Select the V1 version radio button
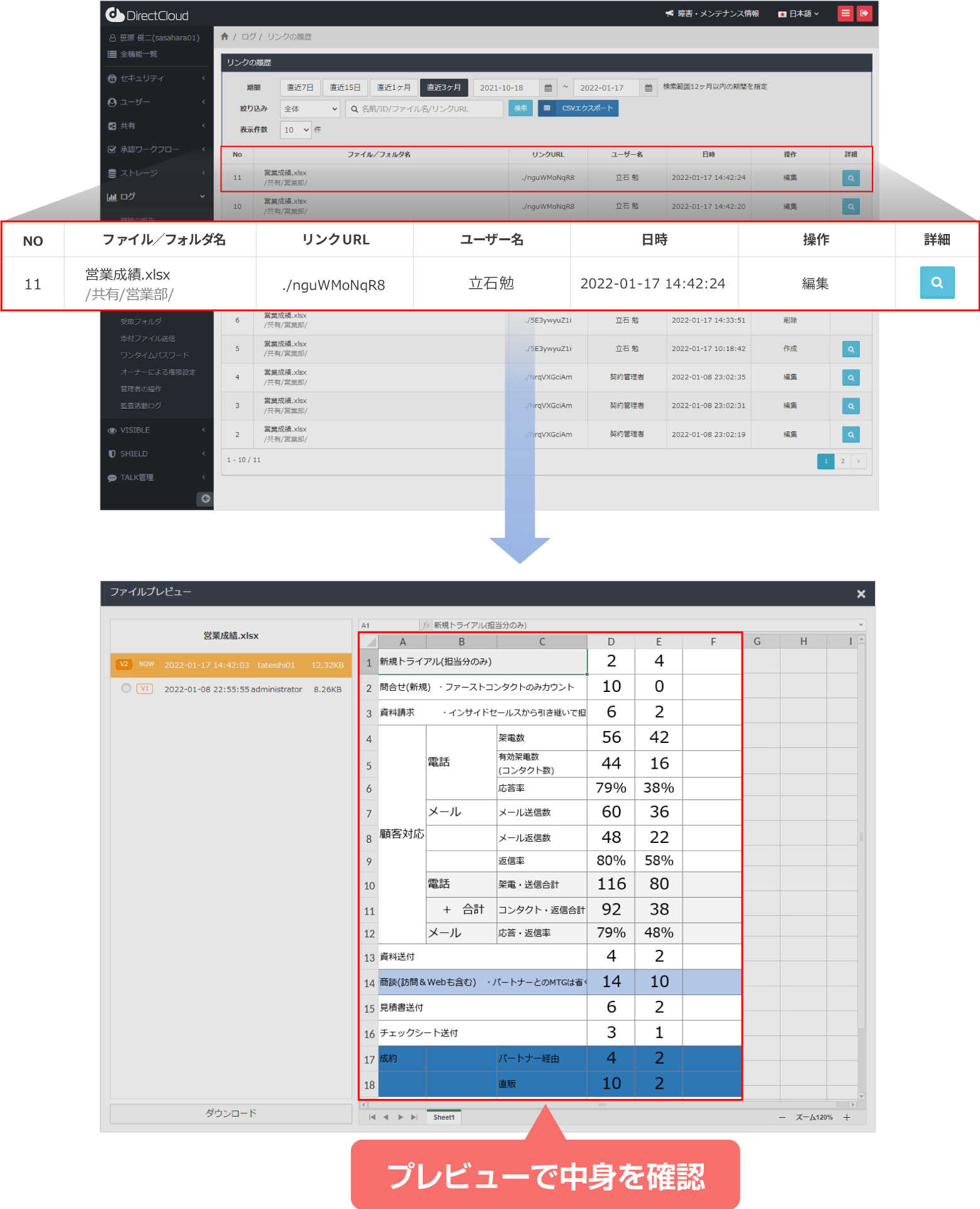The image size is (980, 1209). click(126, 688)
